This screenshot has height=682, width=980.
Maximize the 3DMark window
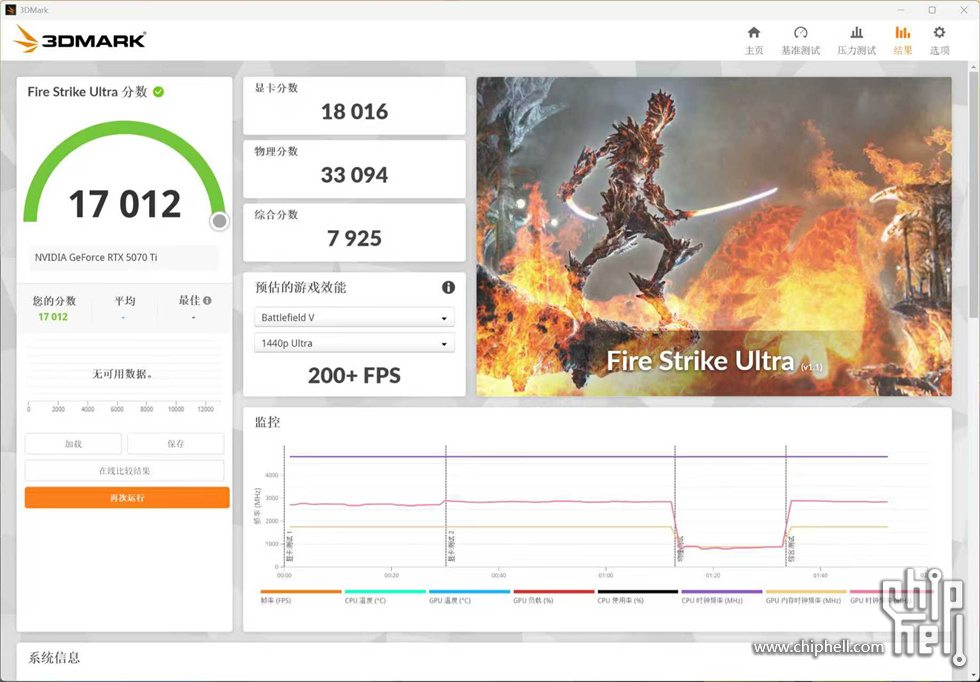coord(932,10)
